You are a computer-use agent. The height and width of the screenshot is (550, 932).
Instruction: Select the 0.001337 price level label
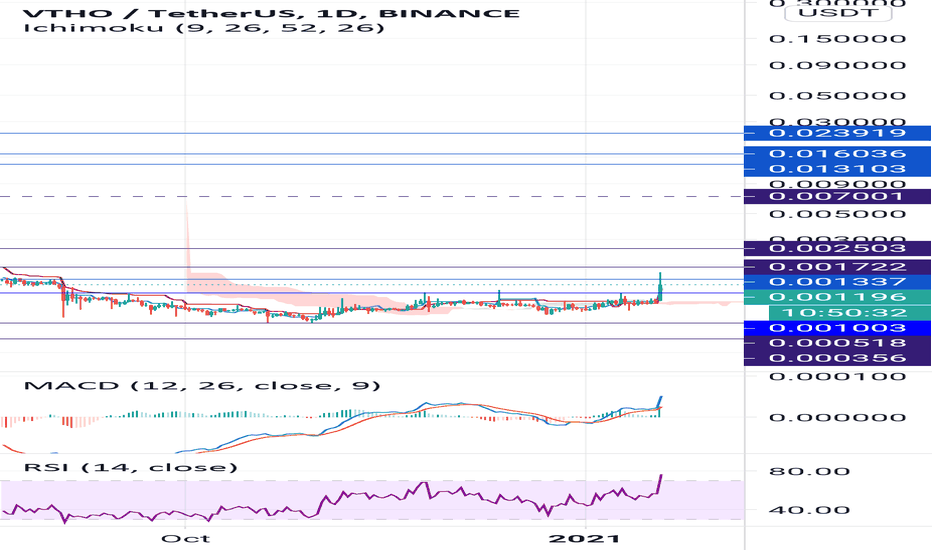[837, 281]
